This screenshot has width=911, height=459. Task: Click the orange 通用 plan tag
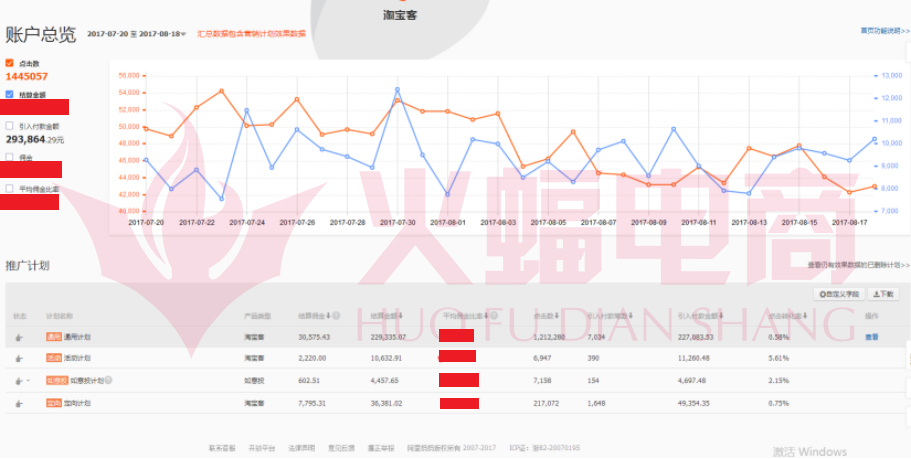pyautogui.click(x=53, y=337)
